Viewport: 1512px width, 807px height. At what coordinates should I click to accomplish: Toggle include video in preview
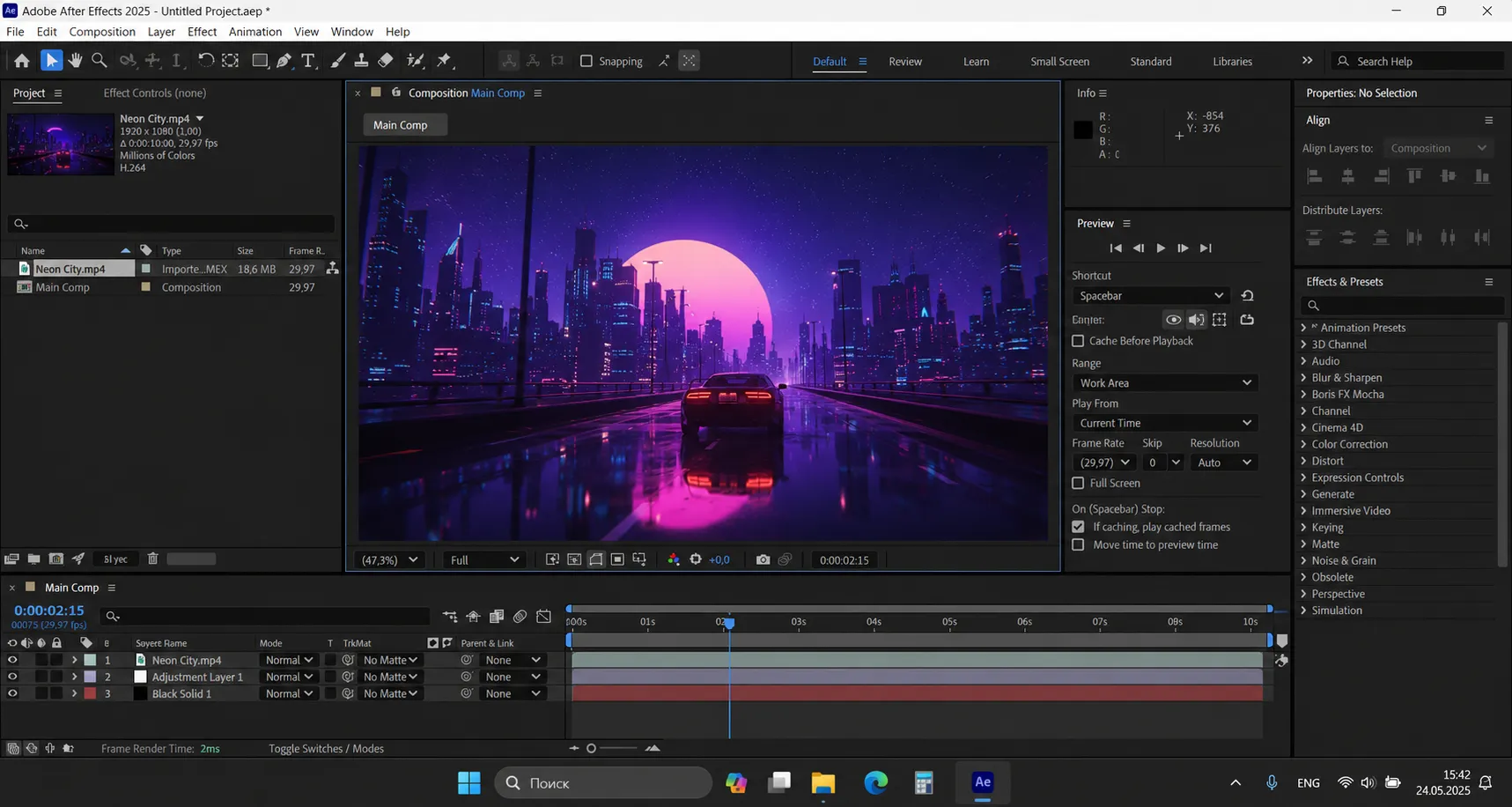[1173, 320]
